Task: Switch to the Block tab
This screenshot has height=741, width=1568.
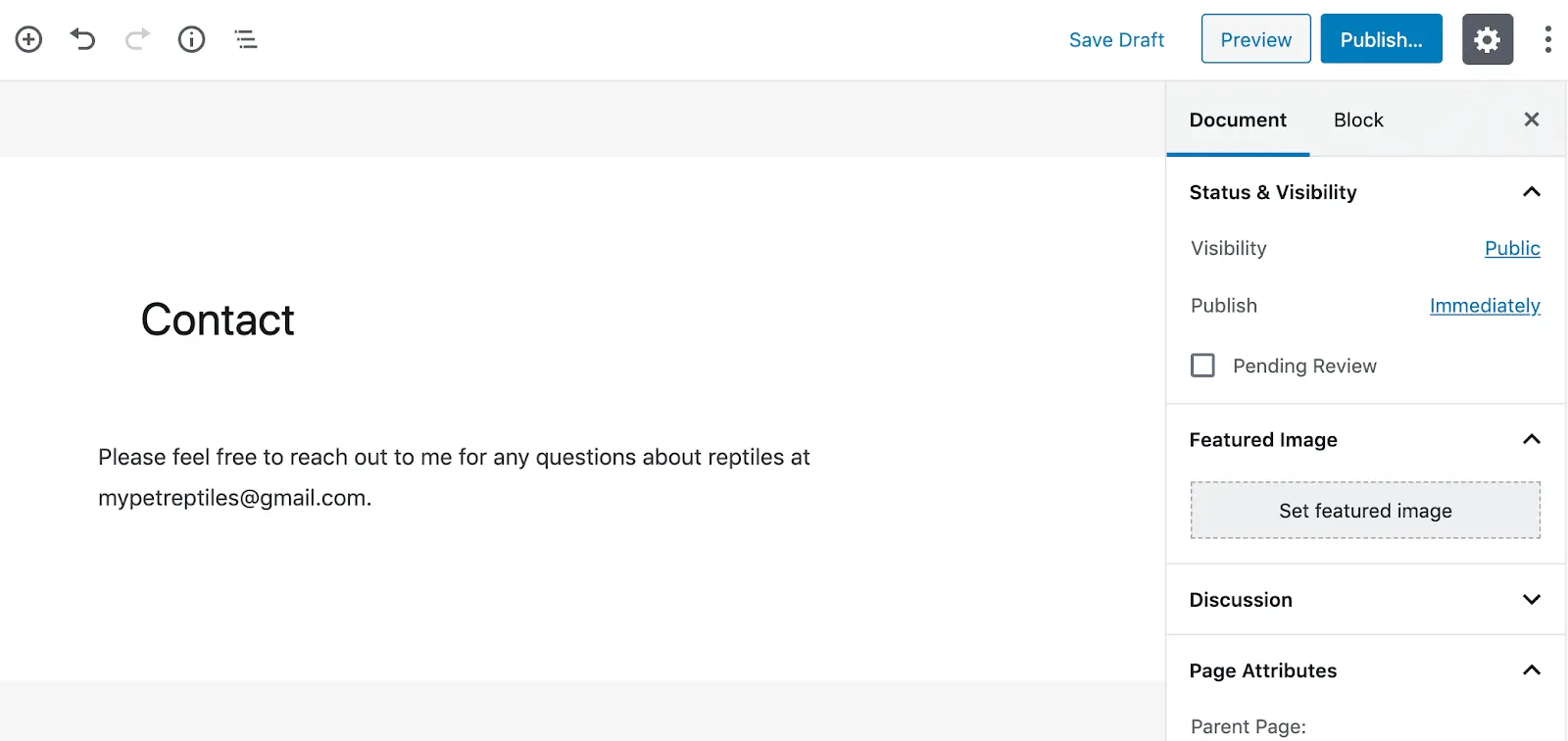Action: click(1358, 120)
